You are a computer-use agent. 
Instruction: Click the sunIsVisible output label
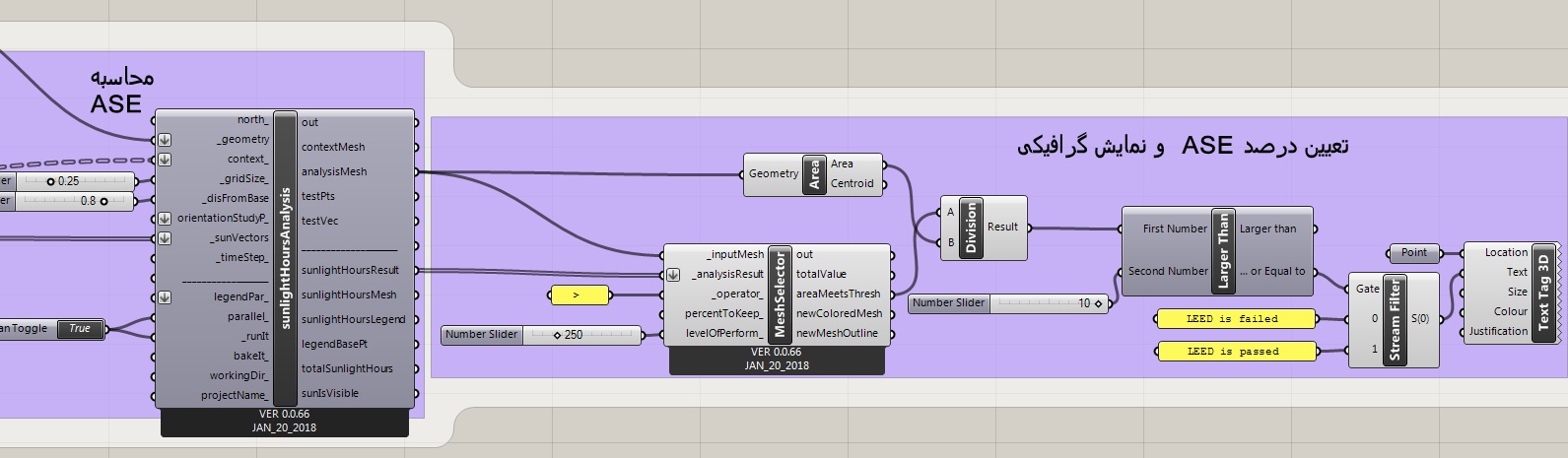point(330,394)
